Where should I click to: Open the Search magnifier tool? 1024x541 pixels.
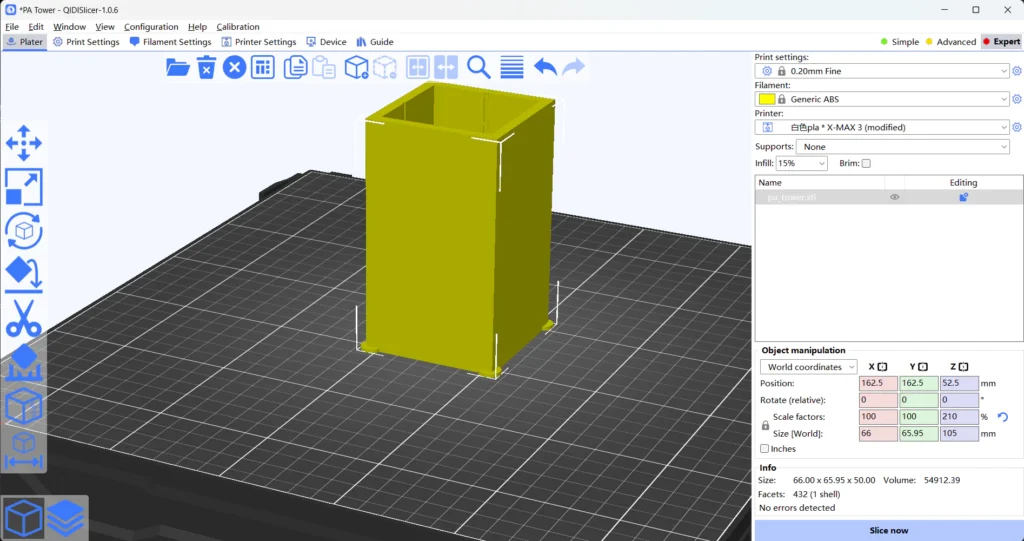(x=479, y=67)
